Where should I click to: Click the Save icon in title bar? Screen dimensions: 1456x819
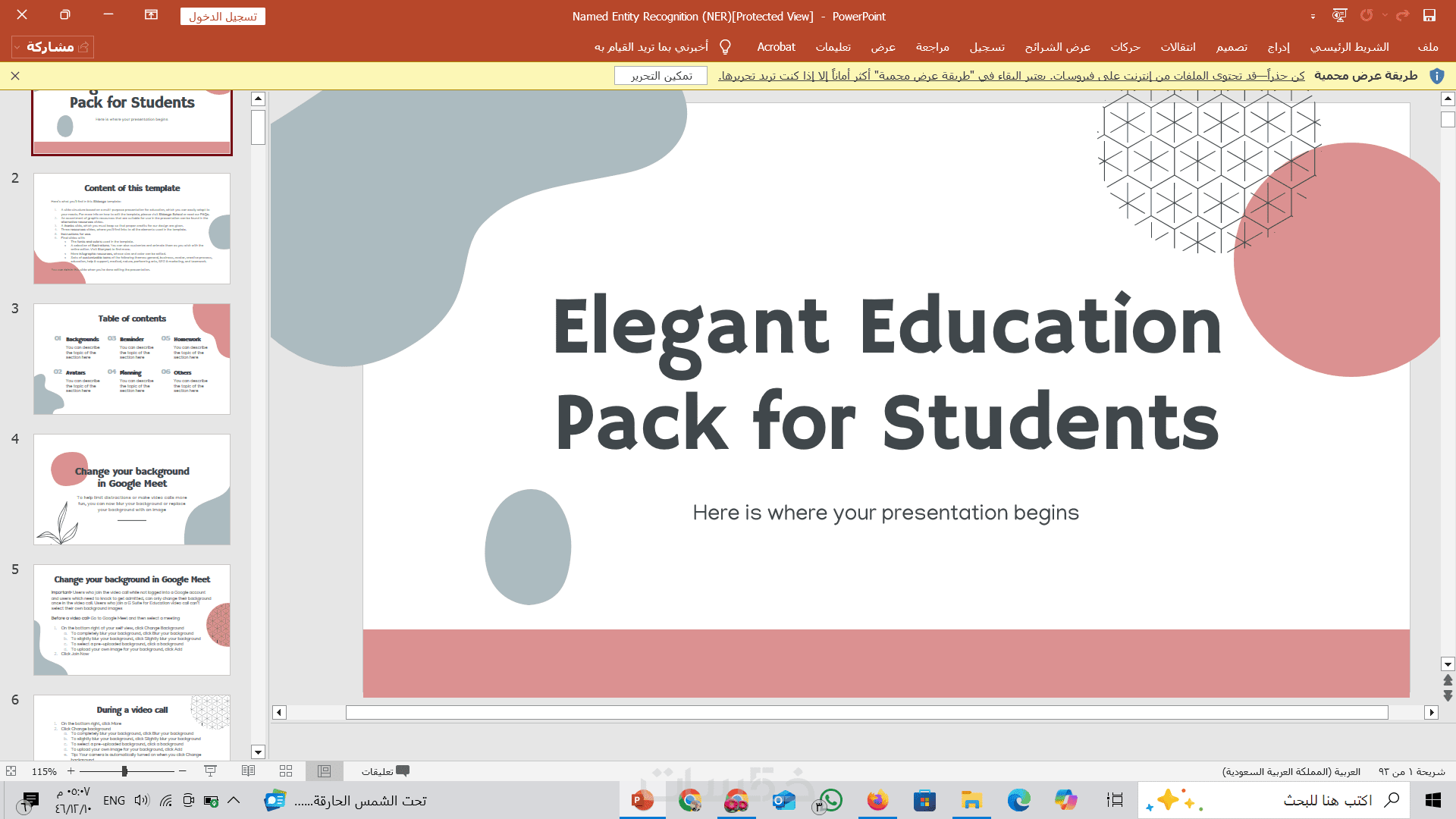[1429, 16]
